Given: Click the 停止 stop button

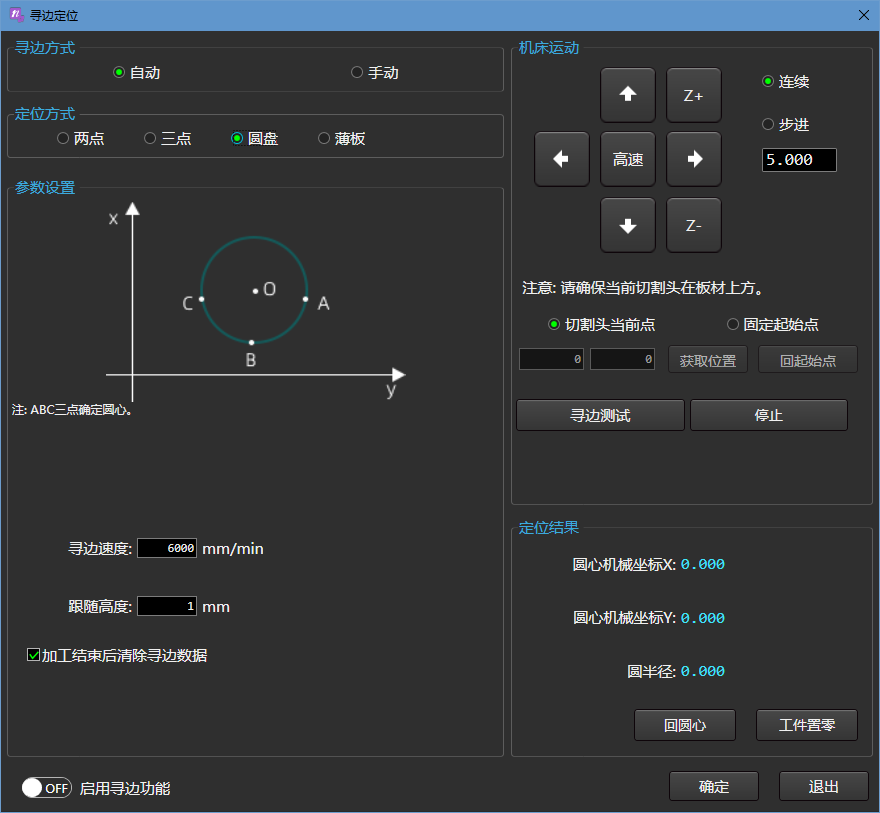Looking at the screenshot, I should (x=768, y=415).
